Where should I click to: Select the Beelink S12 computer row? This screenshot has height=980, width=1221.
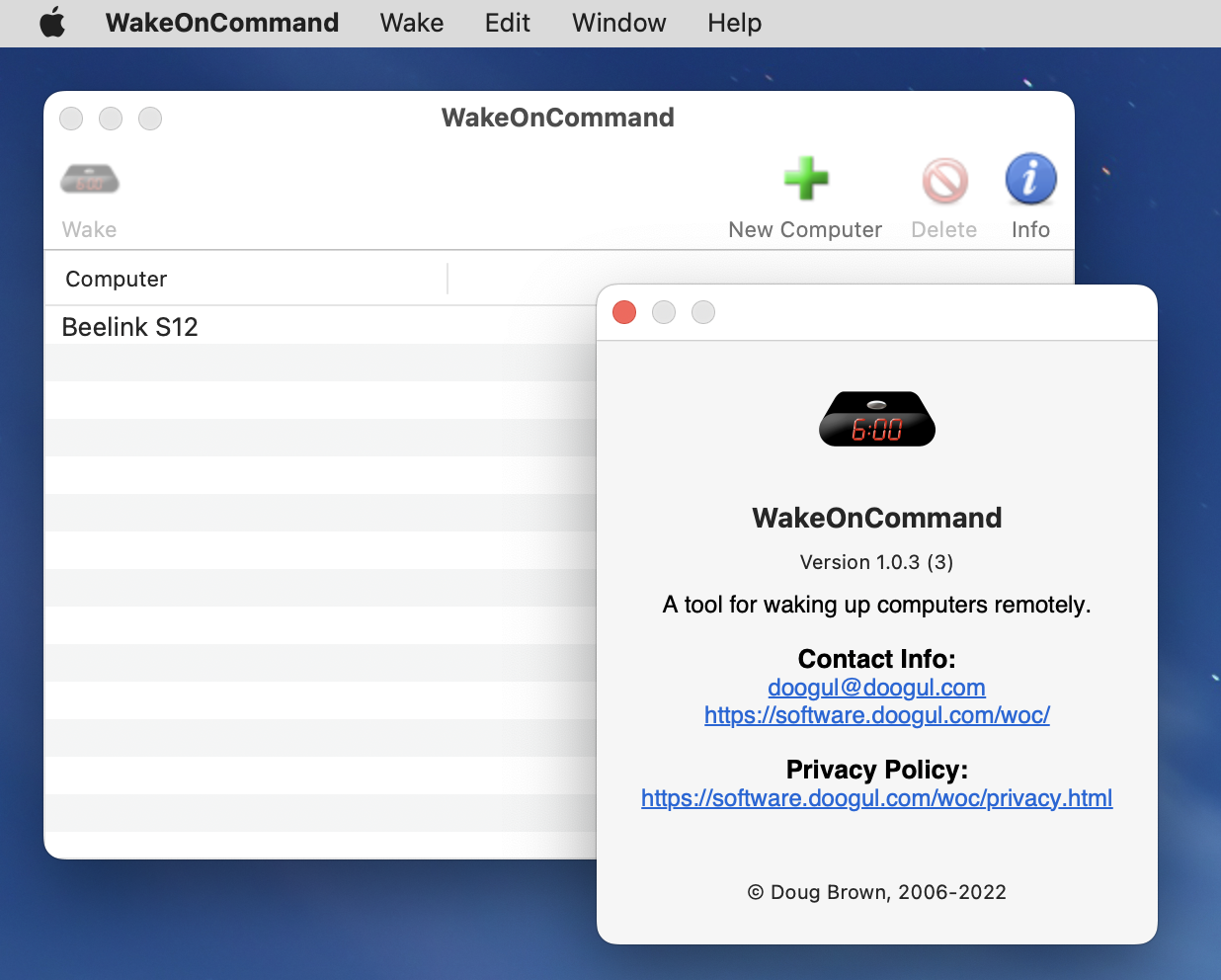click(296, 327)
